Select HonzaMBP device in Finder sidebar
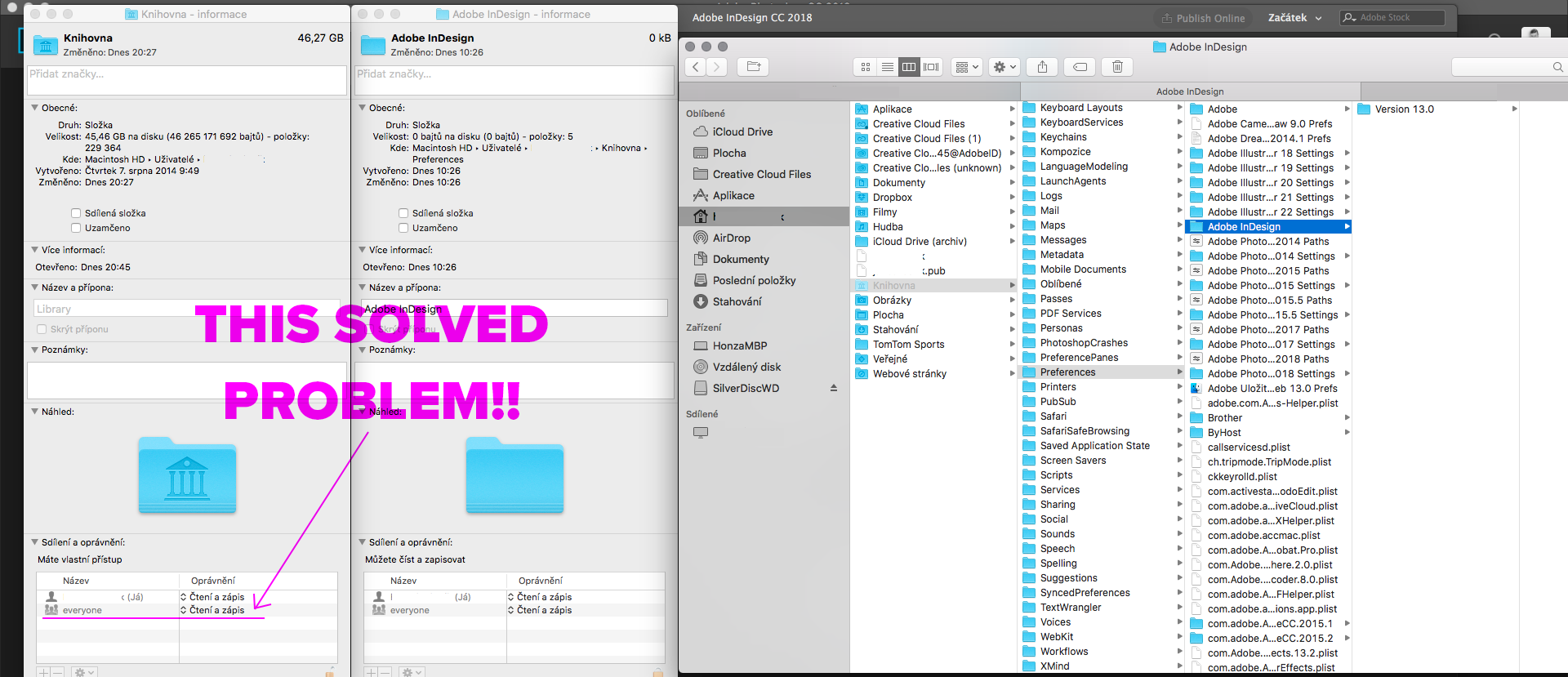This screenshot has width=1568, height=677. click(x=740, y=345)
